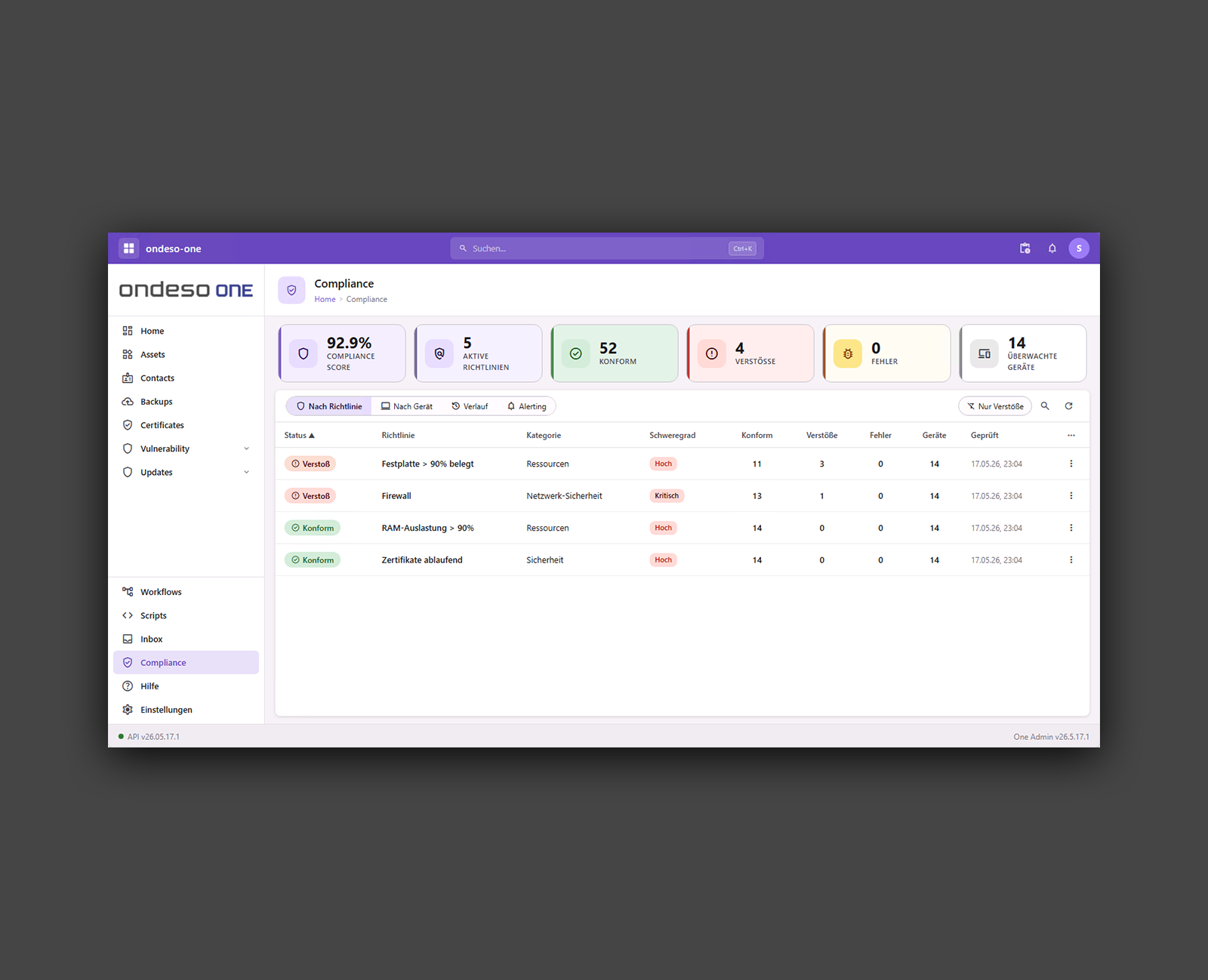Viewport: 1208px width, 980px height.
Task: Expand the Updates submenu chevron
Action: (246, 472)
